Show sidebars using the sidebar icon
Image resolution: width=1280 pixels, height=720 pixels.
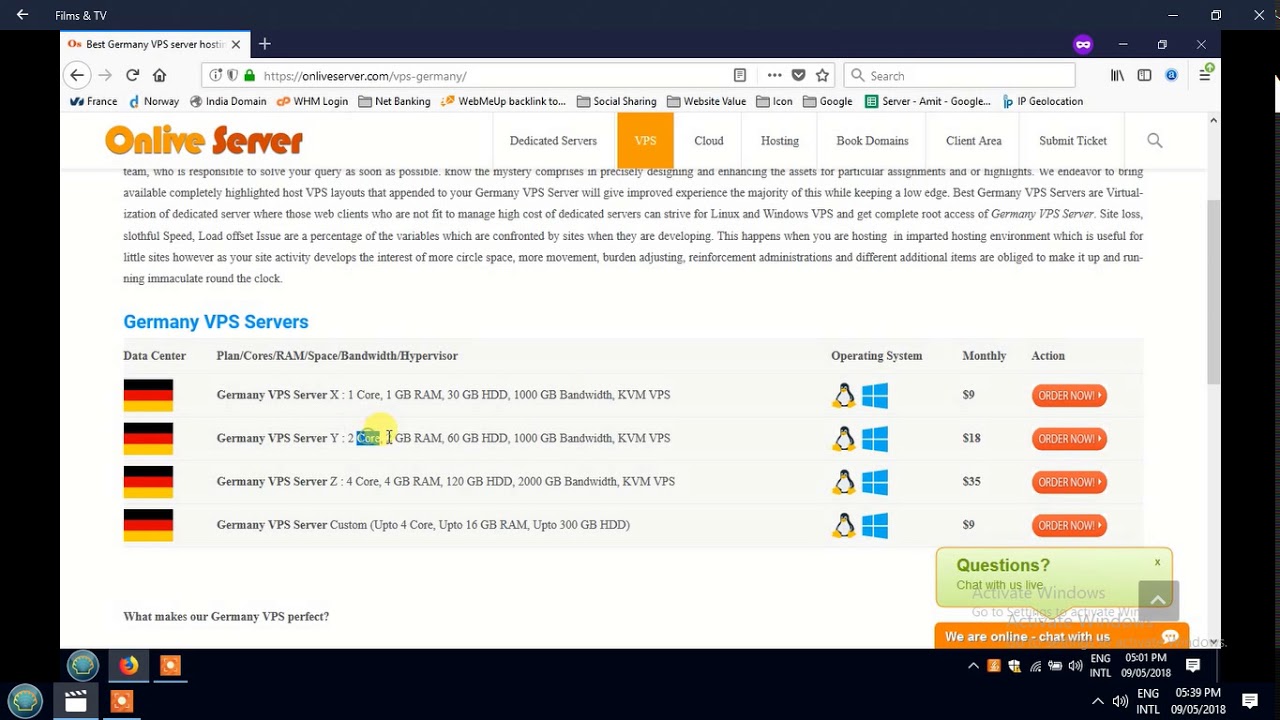pyautogui.click(x=1144, y=75)
